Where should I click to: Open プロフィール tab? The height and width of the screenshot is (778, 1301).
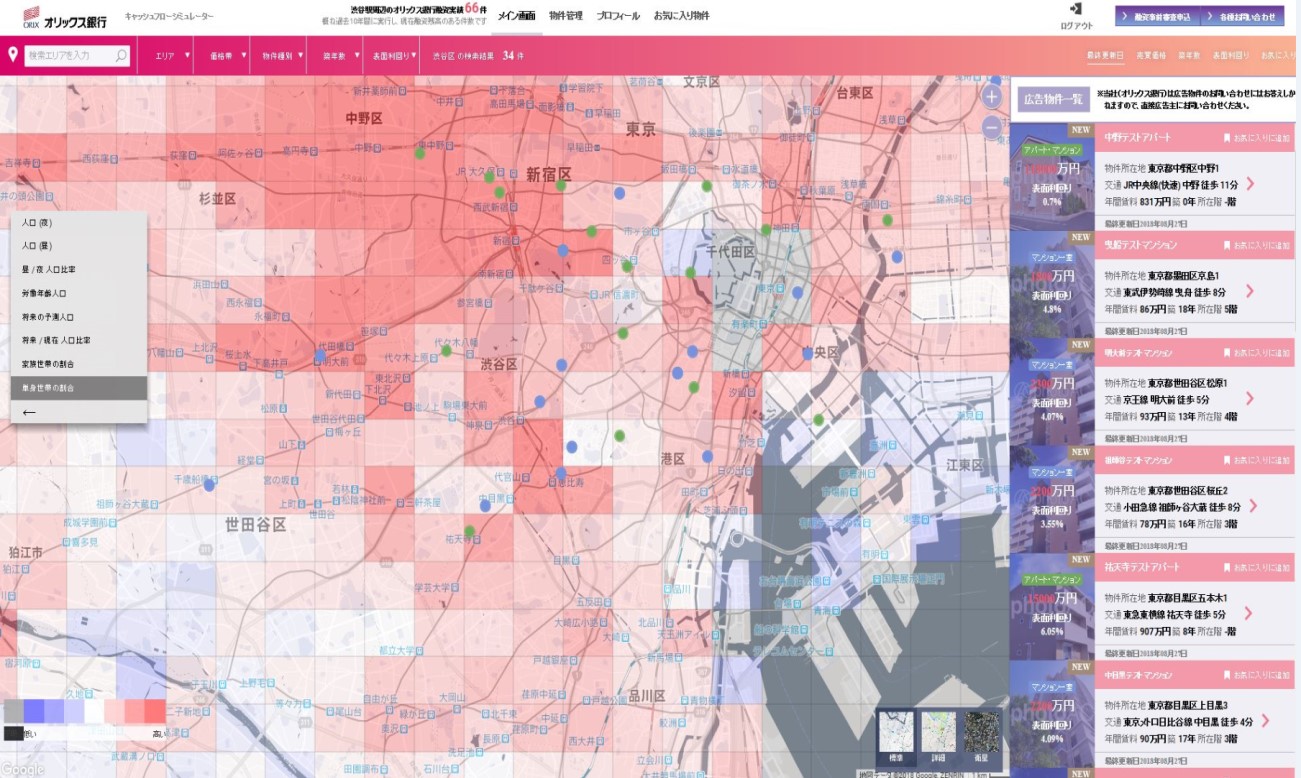tap(618, 16)
